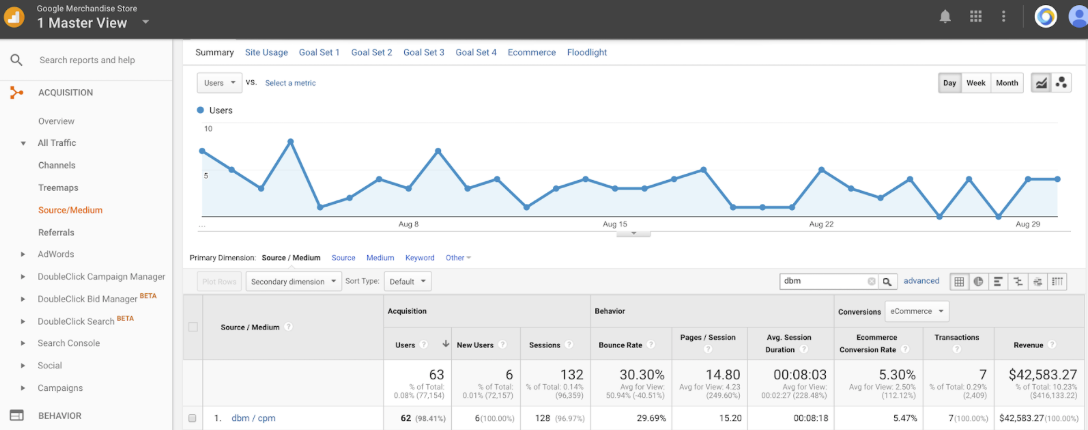Check the dbm / cpm row checkbox
1088x430 pixels.
(x=193, y=418)
